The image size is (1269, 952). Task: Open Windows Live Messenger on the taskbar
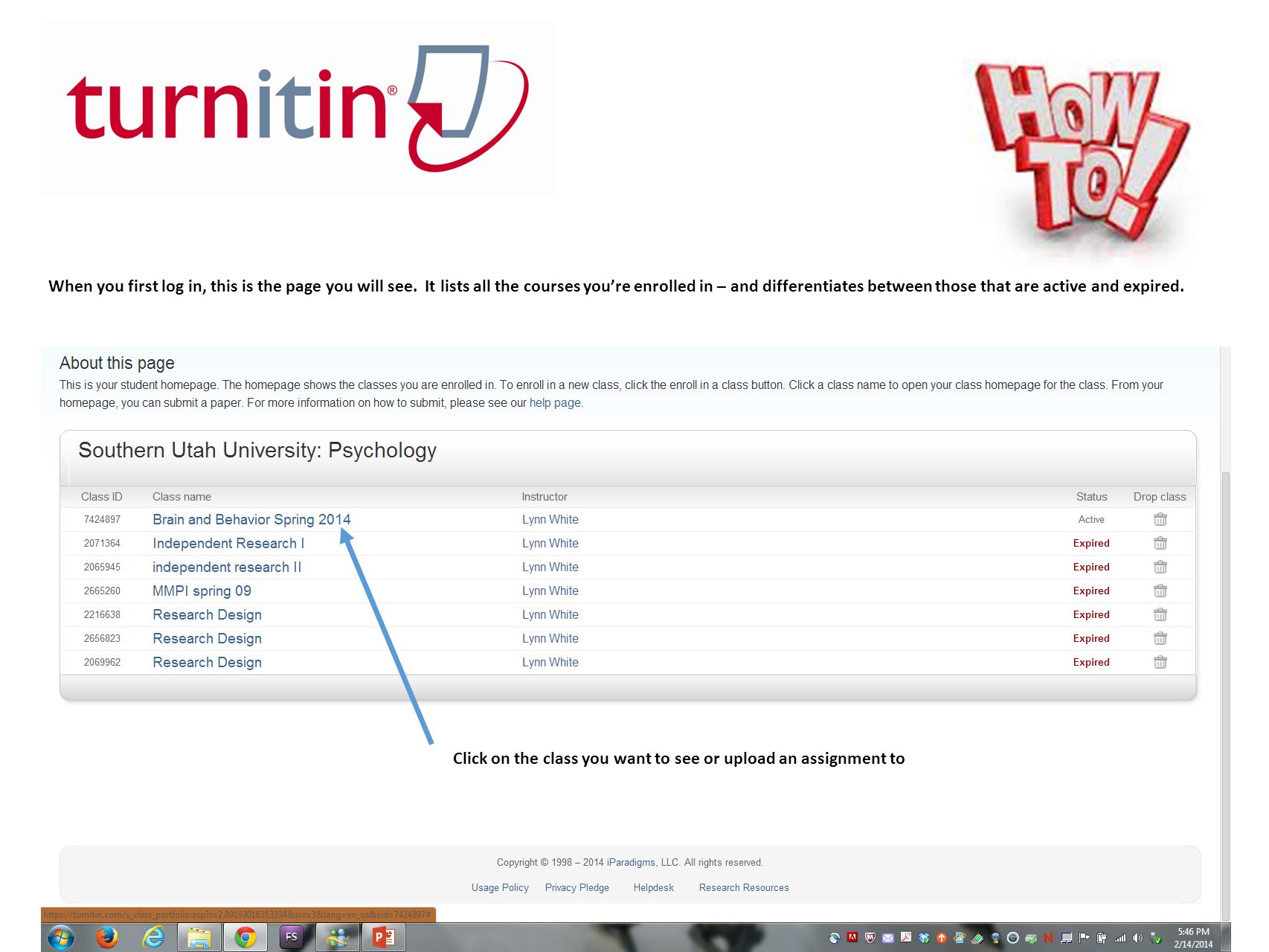338,938
